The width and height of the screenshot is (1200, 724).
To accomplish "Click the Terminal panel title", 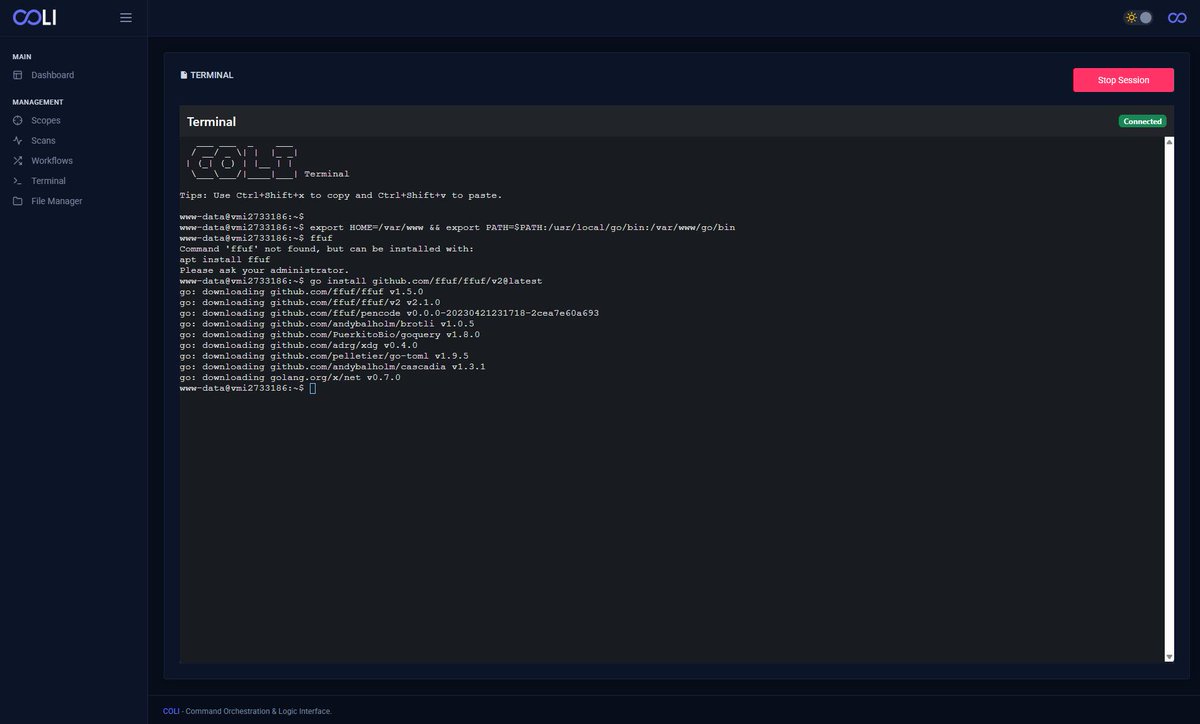I will point(211,122).
